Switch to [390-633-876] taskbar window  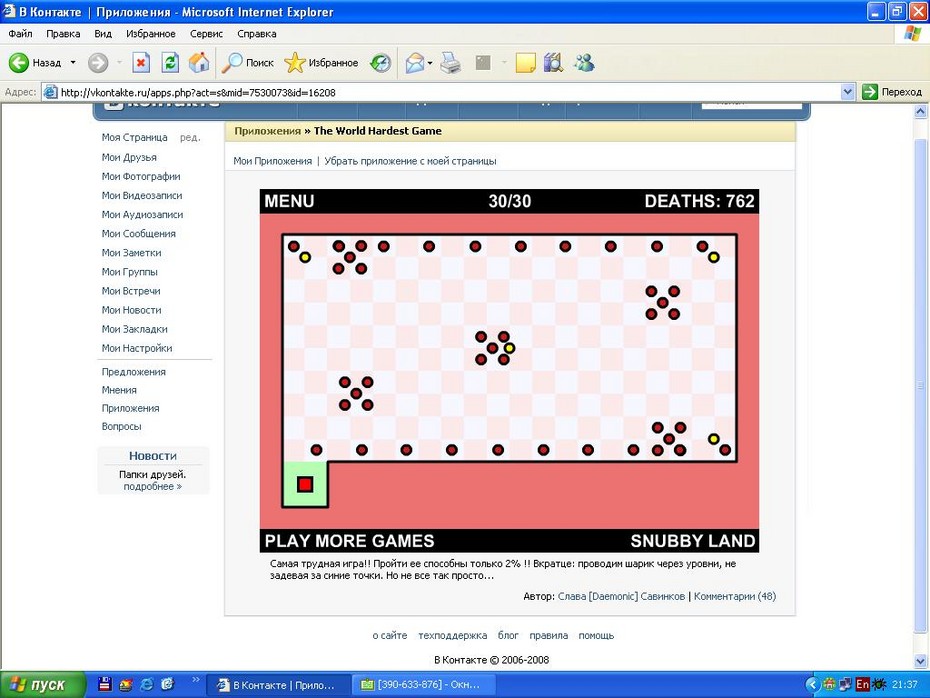423,684
